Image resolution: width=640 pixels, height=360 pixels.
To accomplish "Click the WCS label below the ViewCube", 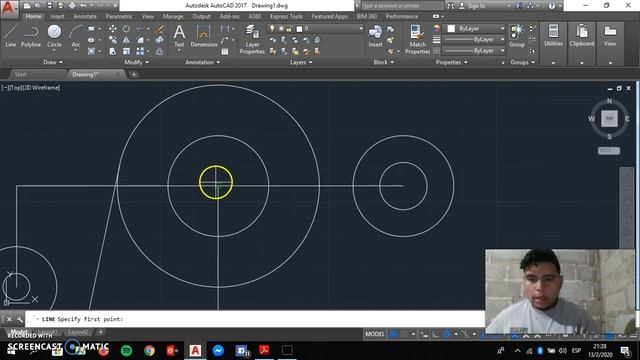I will coord(609,151).
